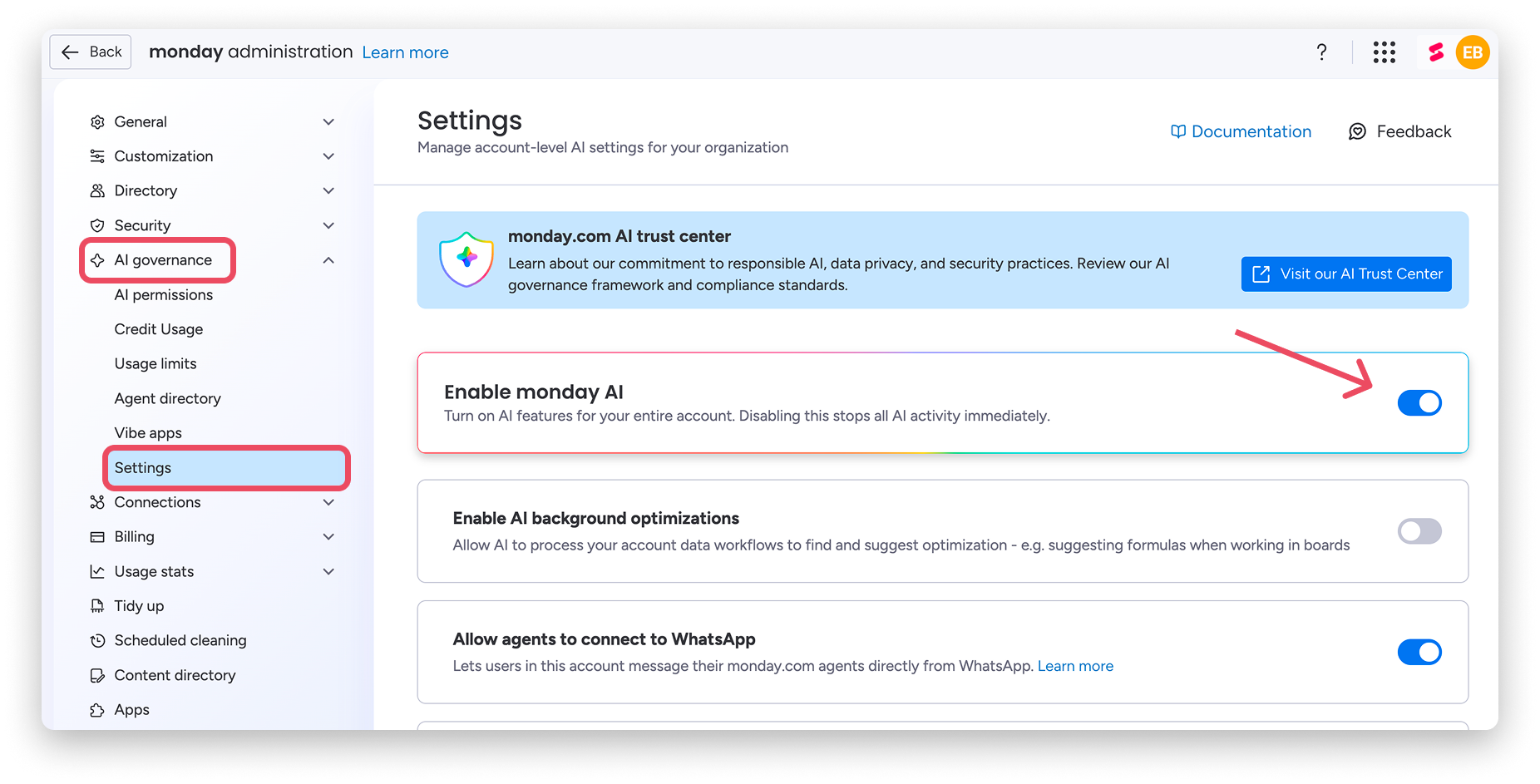
Task: Open AI permissions in the sidebar
Action: (164, 295)
